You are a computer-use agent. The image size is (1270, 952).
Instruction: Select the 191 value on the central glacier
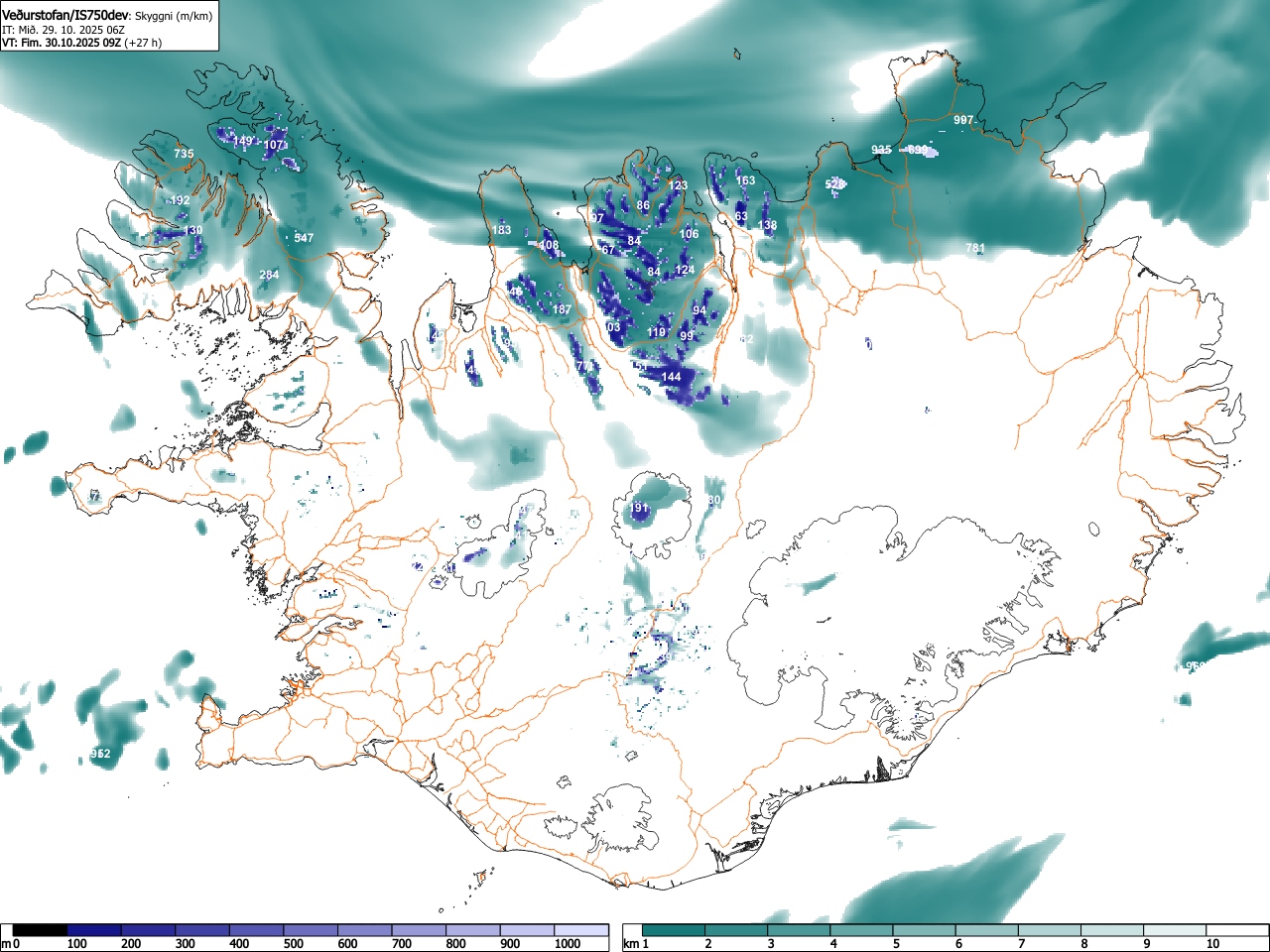coord(639,508)
